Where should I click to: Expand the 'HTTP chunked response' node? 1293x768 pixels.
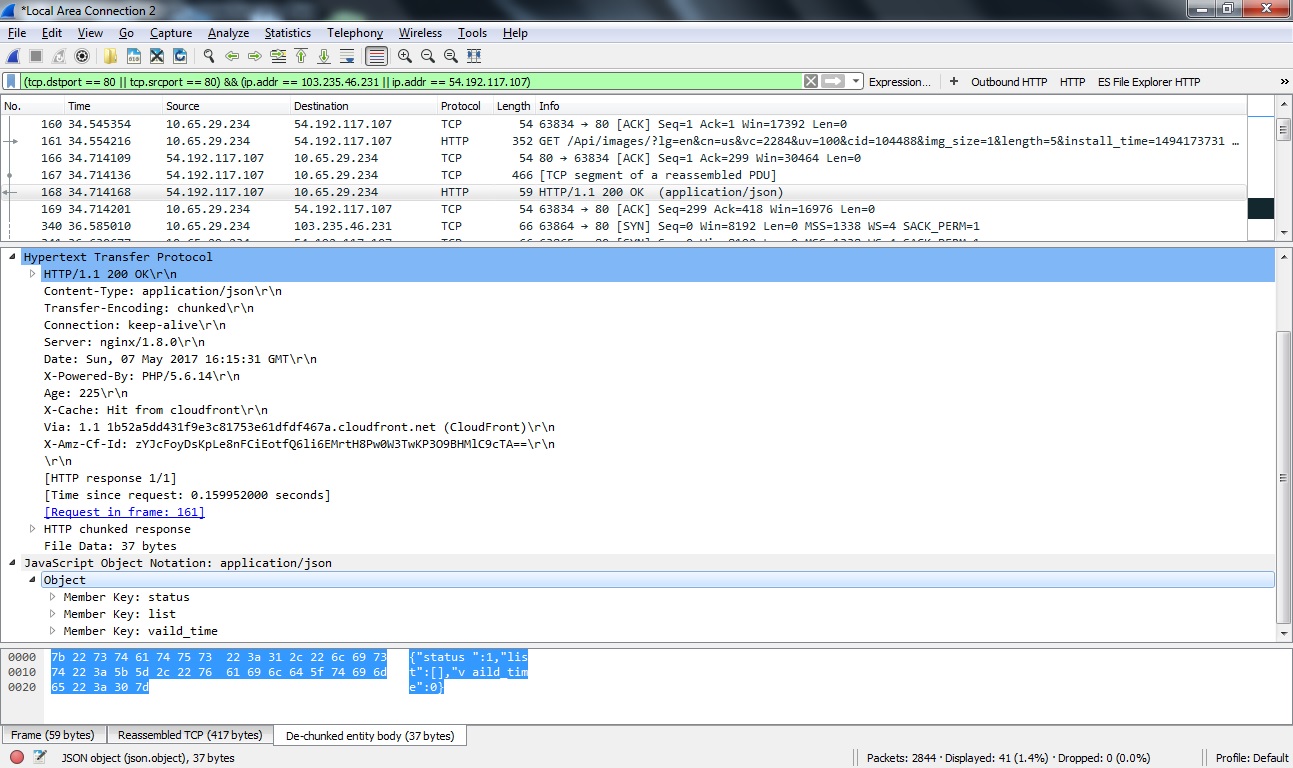33,529
